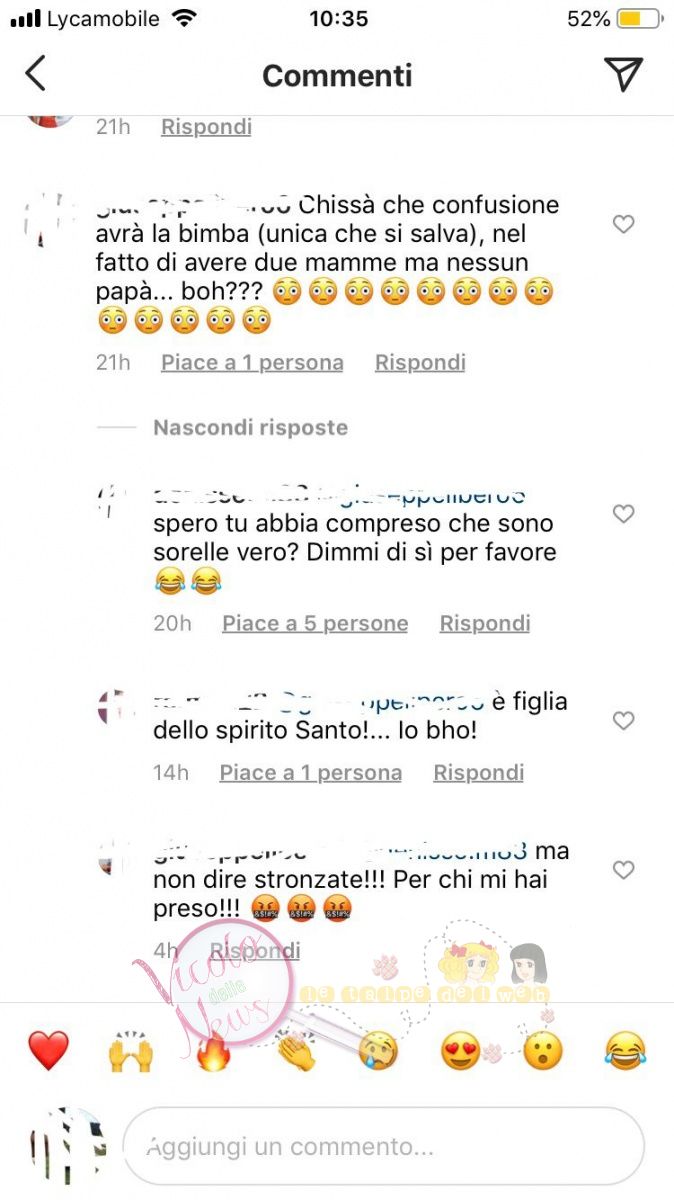674x1200 pixels.
Task: Open 'Piace a 5 persone' likes list
Action: click(315, 623)
